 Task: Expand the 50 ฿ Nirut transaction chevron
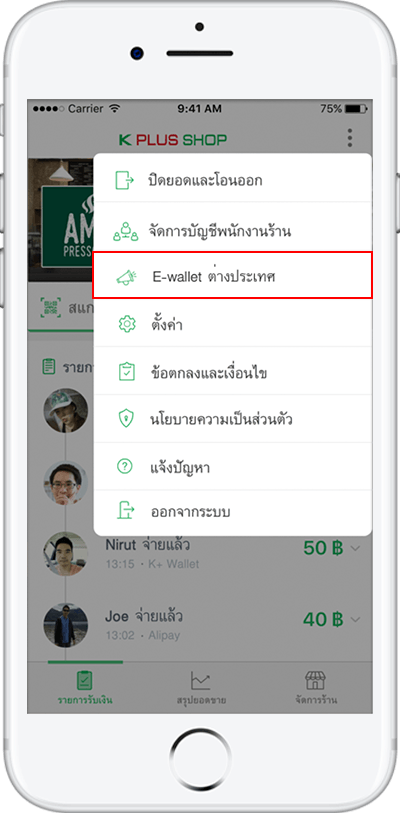pos(355,549)
